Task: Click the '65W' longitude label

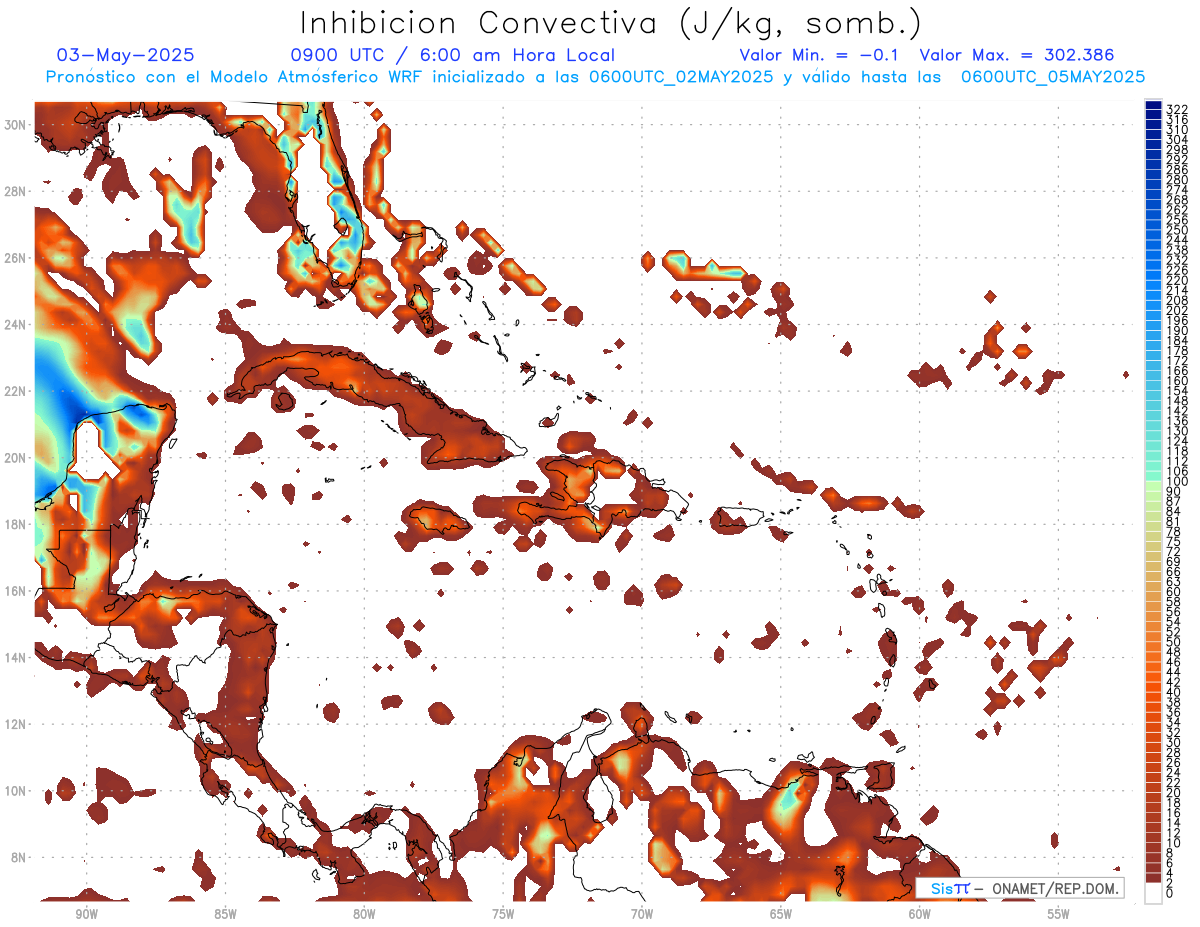Action: (781, 914)
